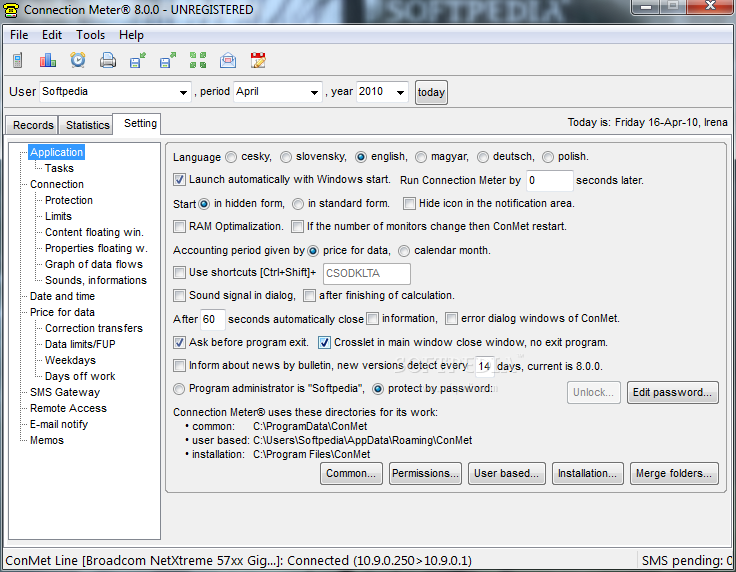Select Protection in the settings tree

(x=69, y=200)
